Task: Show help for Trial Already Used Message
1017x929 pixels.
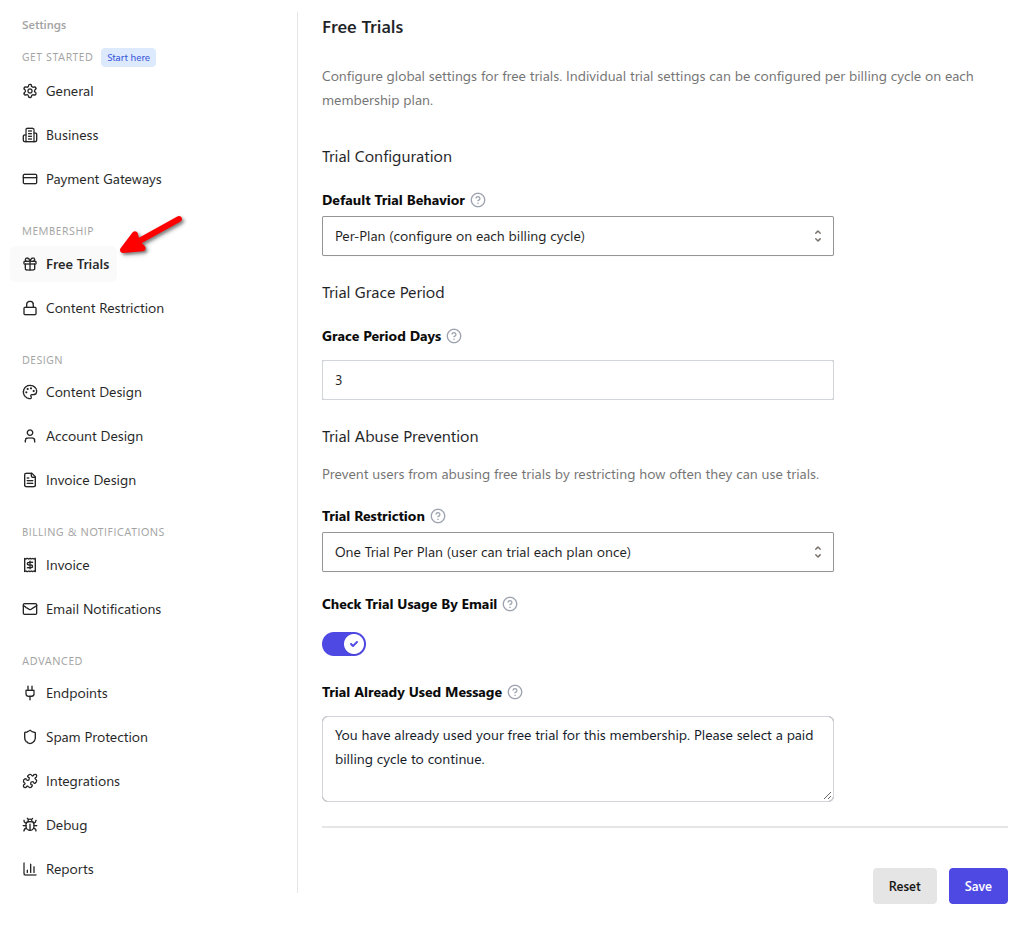Action: (x=515, y=692)
